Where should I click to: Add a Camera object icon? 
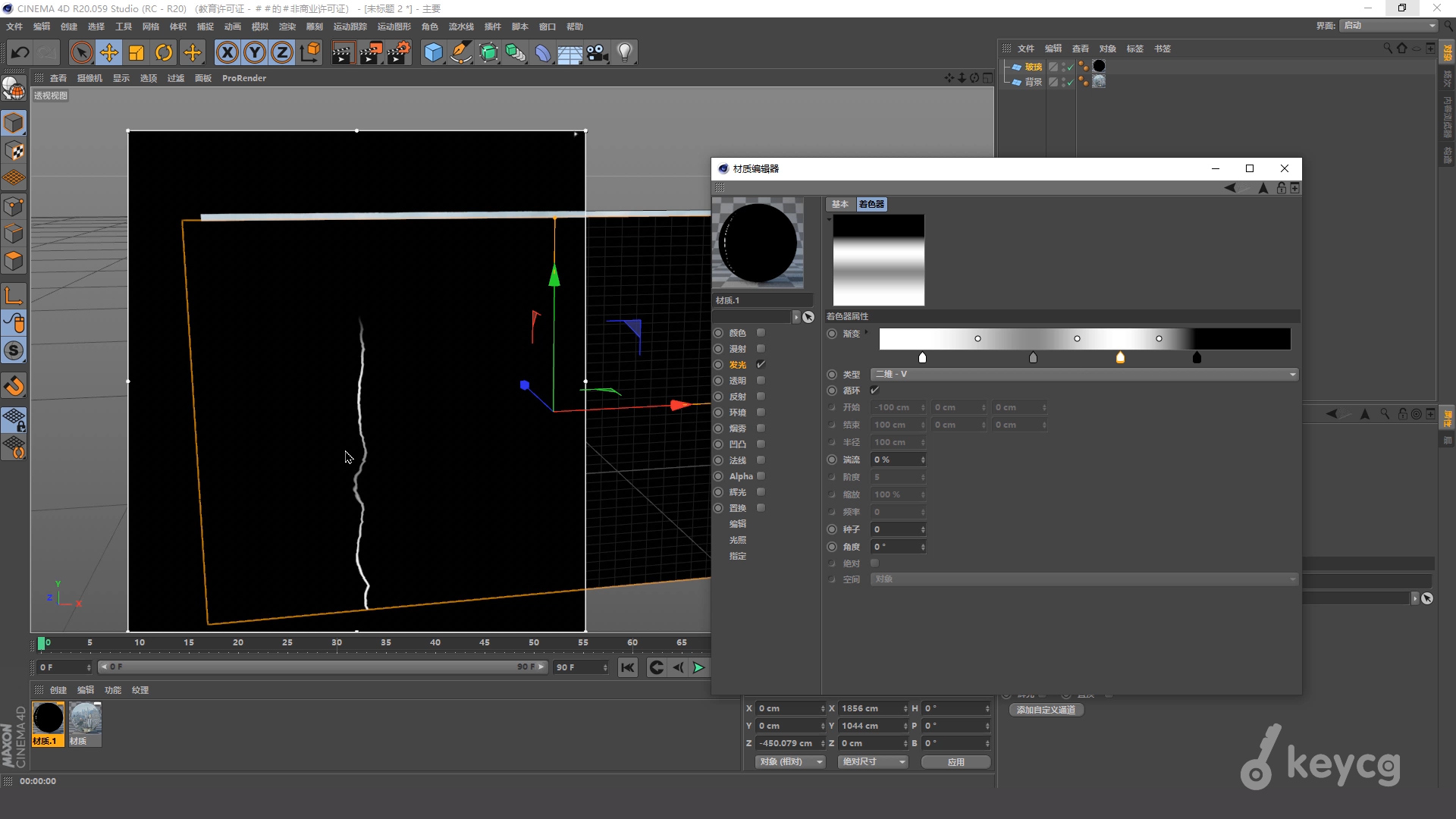coord(598,52)
